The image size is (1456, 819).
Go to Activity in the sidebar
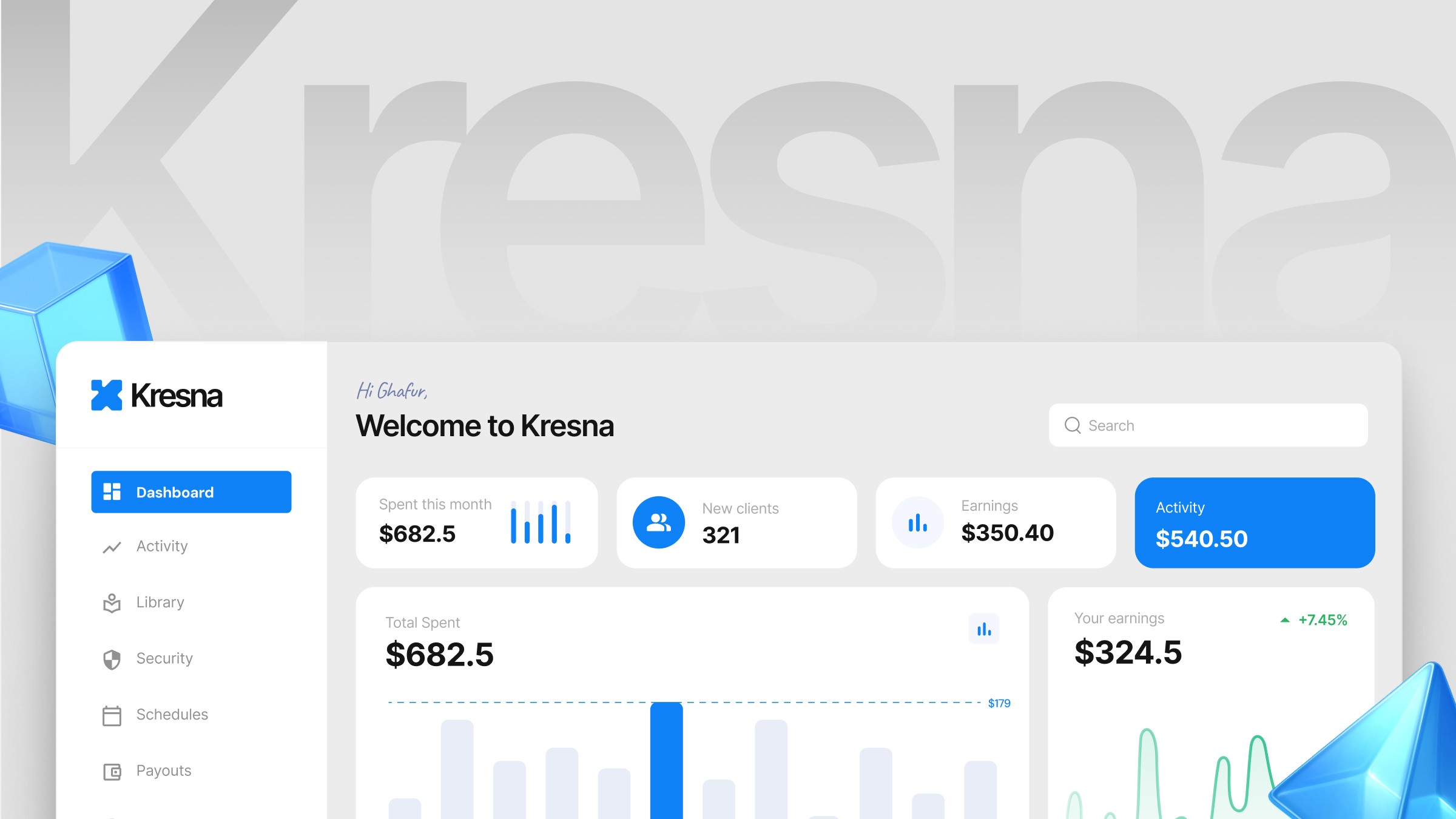click(x=162, y=547)
